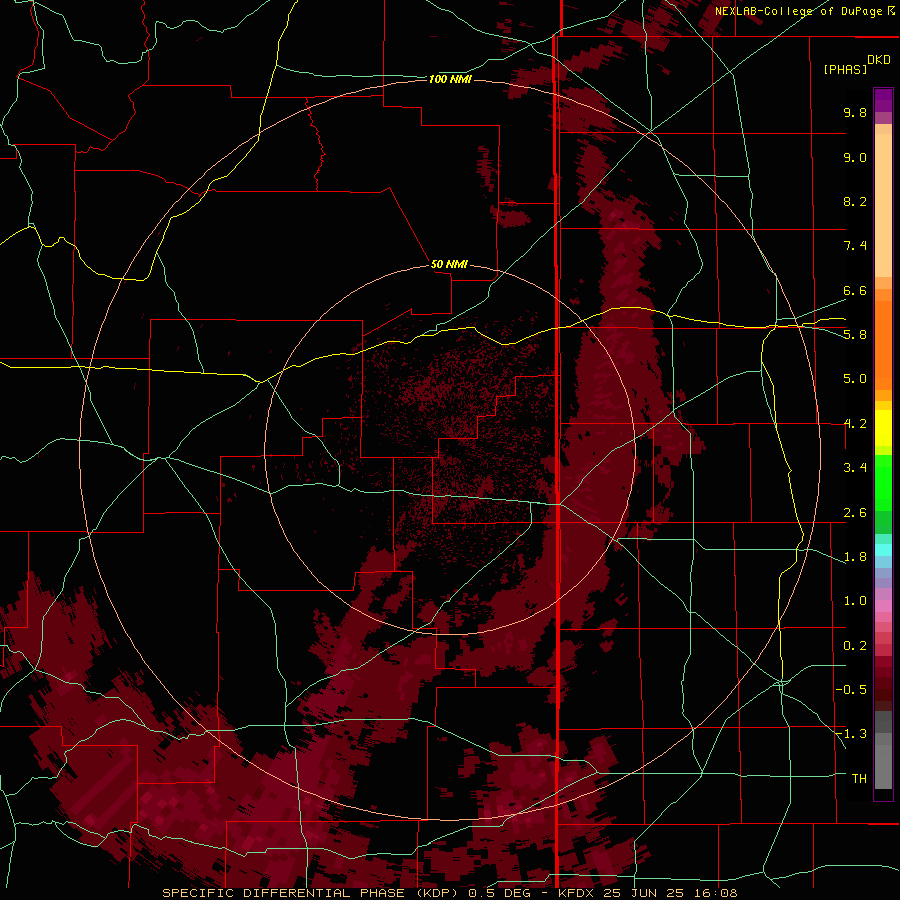
Task: Click the 5.0 value on the color scale
Action: (855, 379)
